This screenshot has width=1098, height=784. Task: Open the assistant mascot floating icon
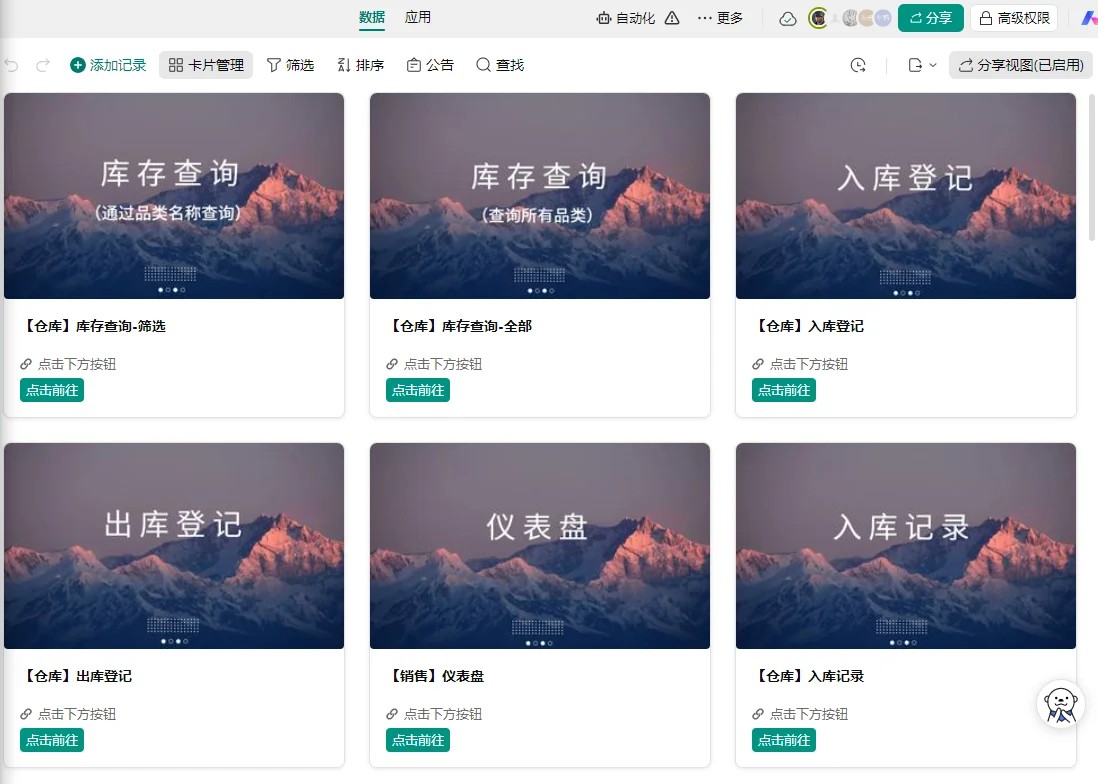tap(1060, 704)
